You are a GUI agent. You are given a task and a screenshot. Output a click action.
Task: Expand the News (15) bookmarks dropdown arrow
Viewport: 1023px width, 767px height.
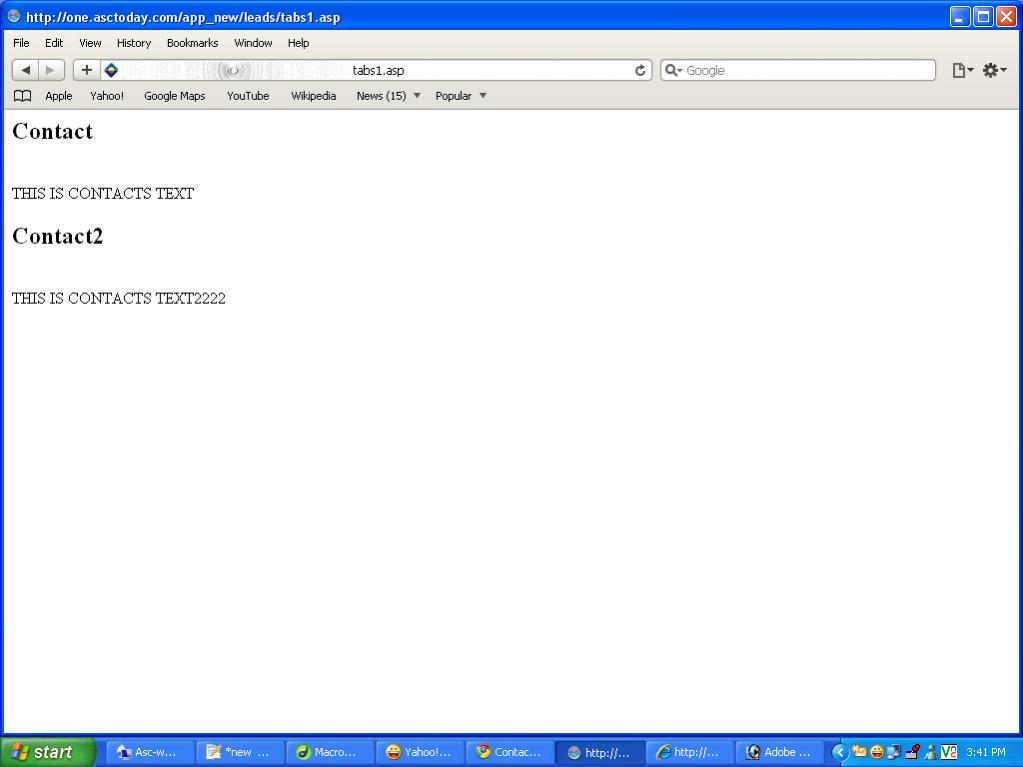click(x=417, y=96)
